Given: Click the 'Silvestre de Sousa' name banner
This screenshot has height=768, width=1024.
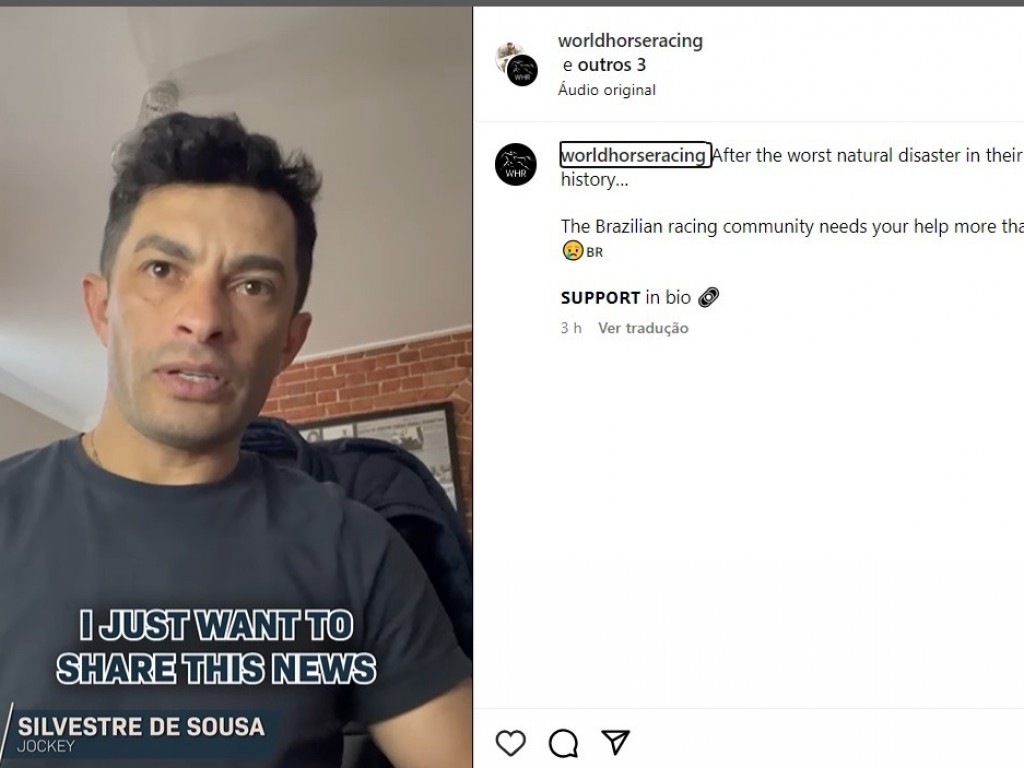Looking at the screenshot, I should point(140,734).
